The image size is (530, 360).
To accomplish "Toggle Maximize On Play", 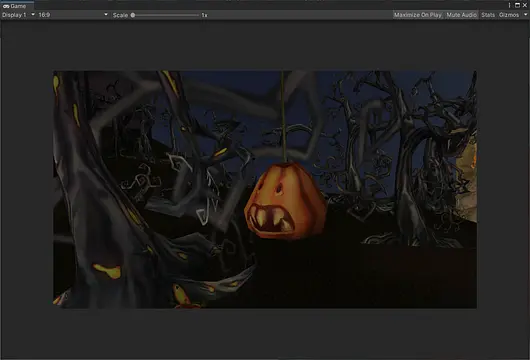I will click(x=418, y=15).
